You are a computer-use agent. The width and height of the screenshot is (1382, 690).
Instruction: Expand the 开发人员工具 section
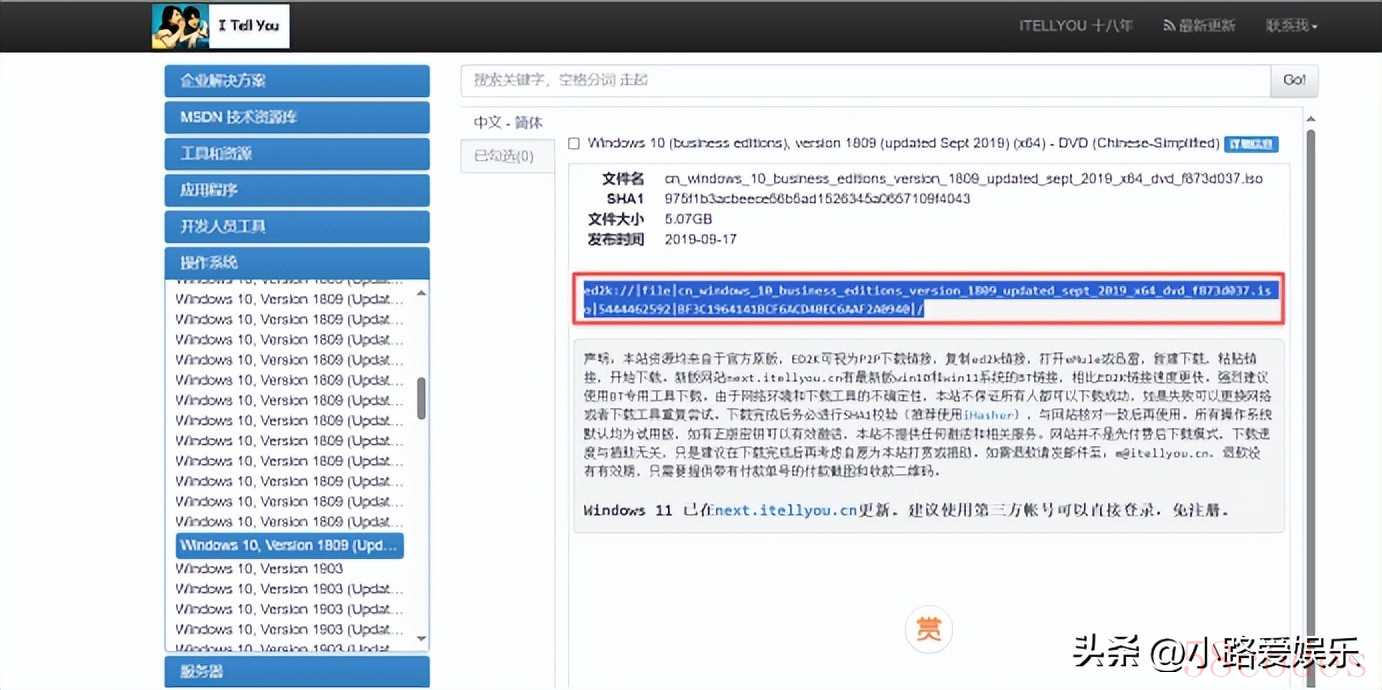point(297,227)
